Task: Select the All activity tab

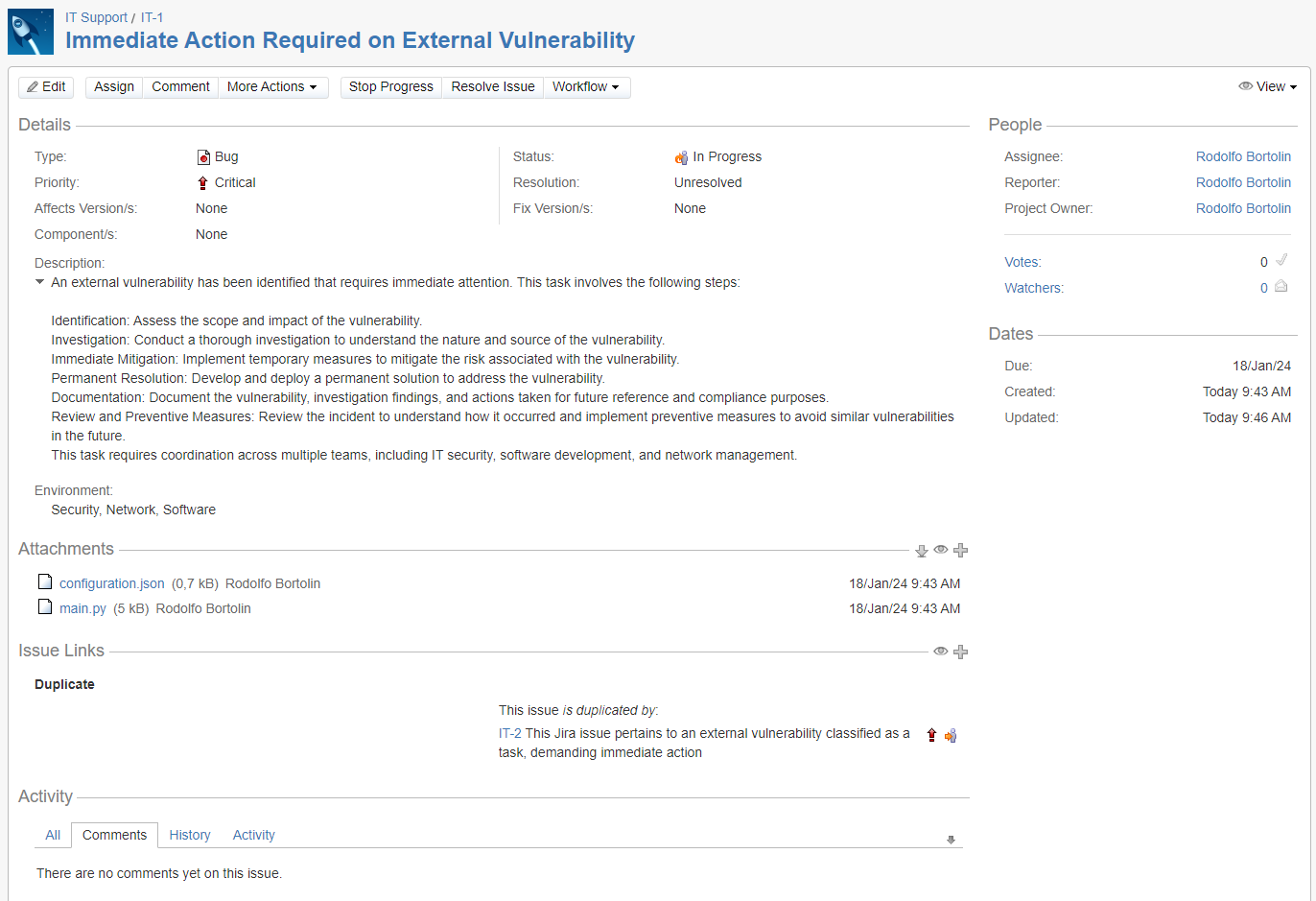Action: (53, 836)
